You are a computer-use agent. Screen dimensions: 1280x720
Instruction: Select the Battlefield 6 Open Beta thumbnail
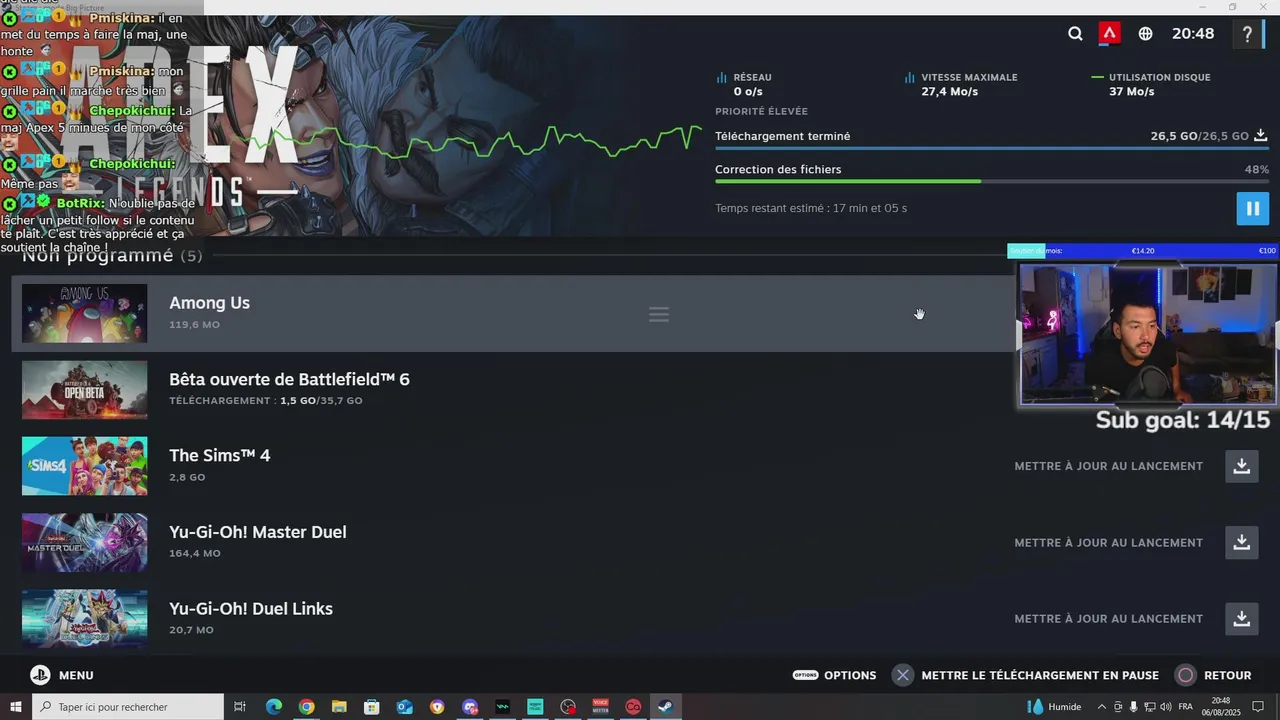click(85, 390)
